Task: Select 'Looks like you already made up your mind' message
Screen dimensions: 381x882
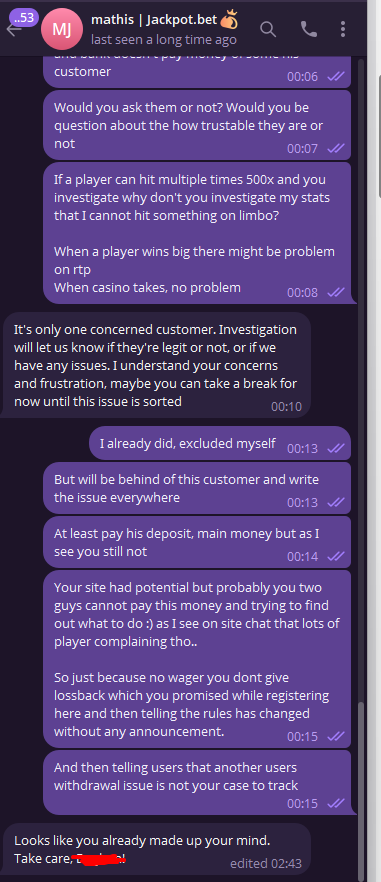Action: 155,849
